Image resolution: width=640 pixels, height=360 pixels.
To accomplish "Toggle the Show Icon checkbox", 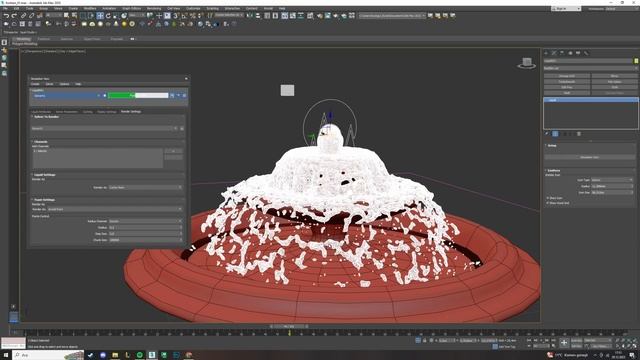I will (x=548, y=198).
